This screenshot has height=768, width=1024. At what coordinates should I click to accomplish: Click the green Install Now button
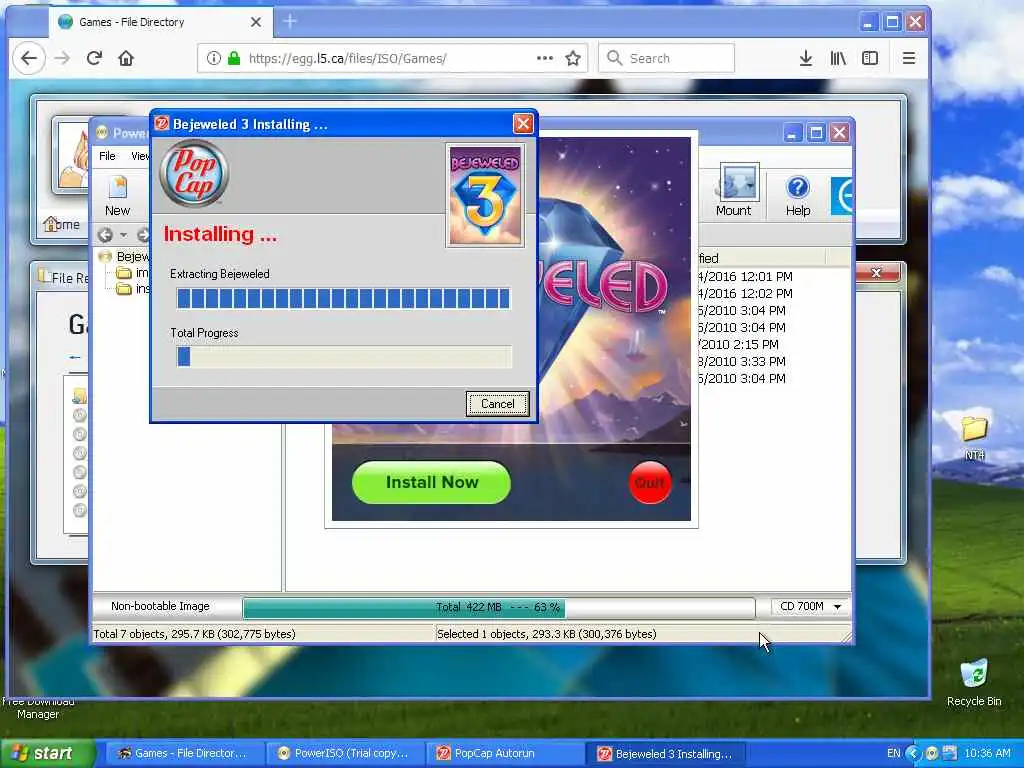431,483
